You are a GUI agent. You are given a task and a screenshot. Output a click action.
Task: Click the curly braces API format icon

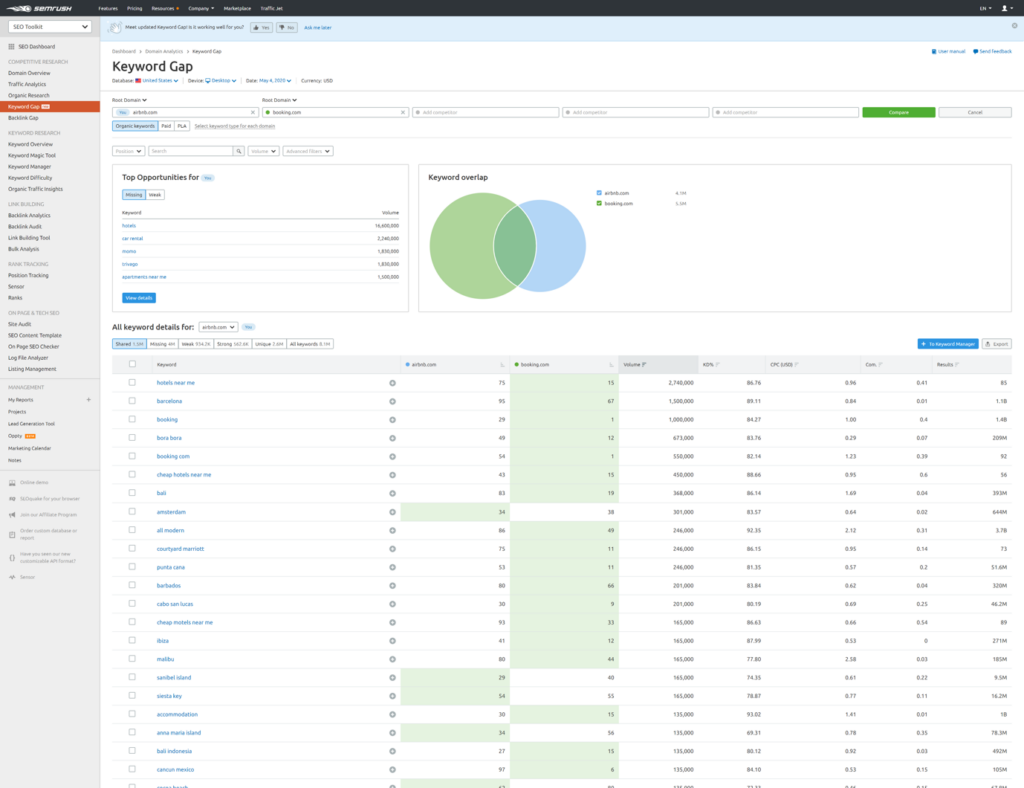pos(12,558)
